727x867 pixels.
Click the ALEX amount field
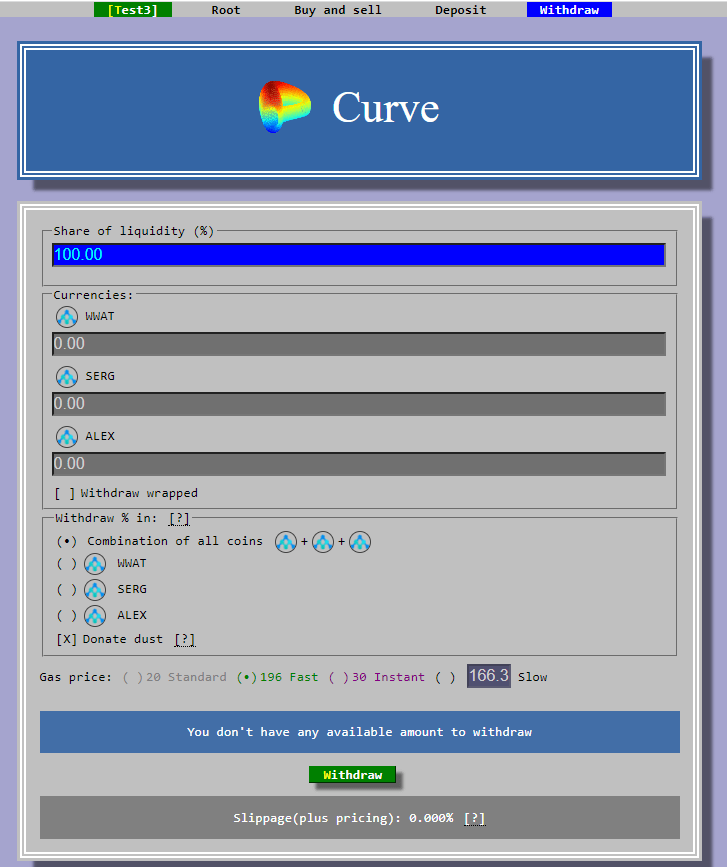[x=359, y=464]
